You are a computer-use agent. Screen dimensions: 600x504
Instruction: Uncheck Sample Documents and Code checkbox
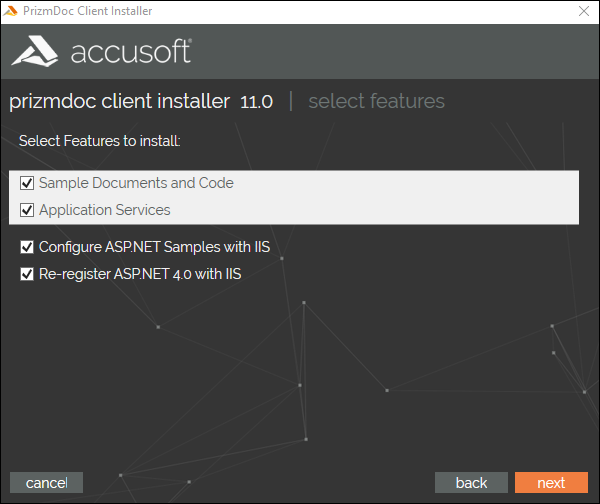click(27, 183)
